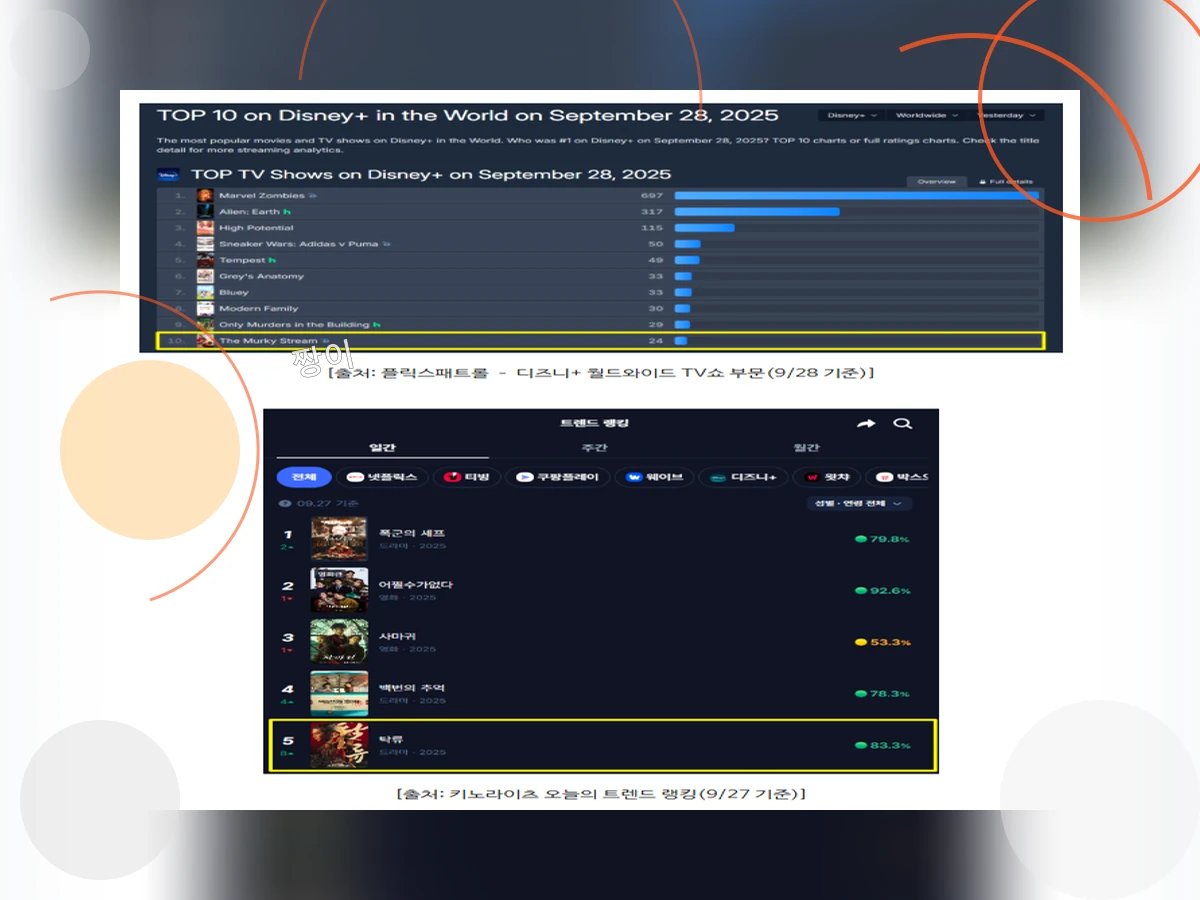Viewport: 1200px width, 900px height.
Task: Switch to the Overview tab
Action: click(x=937, y=182)
